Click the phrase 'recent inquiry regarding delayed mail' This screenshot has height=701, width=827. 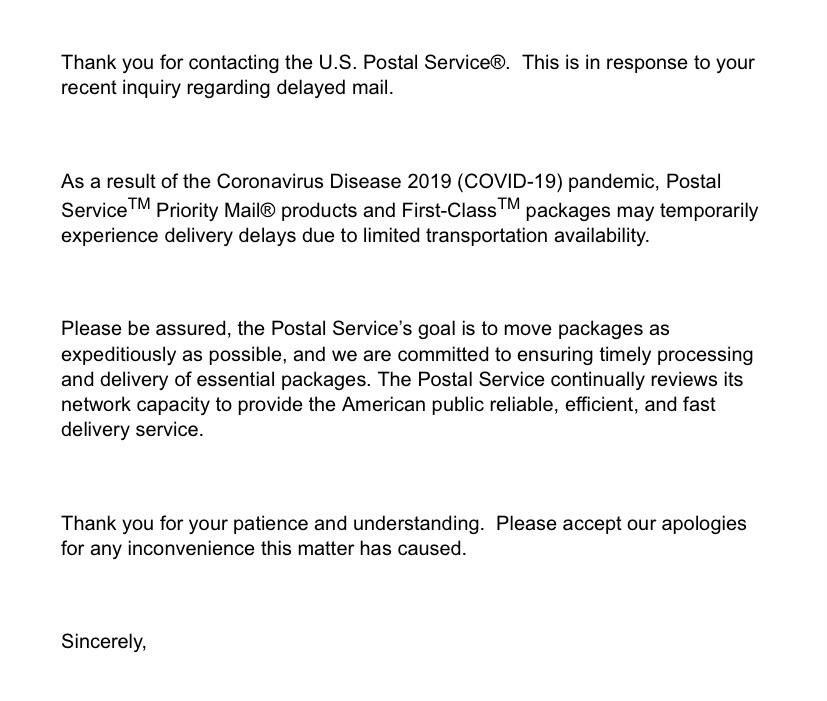226,88
